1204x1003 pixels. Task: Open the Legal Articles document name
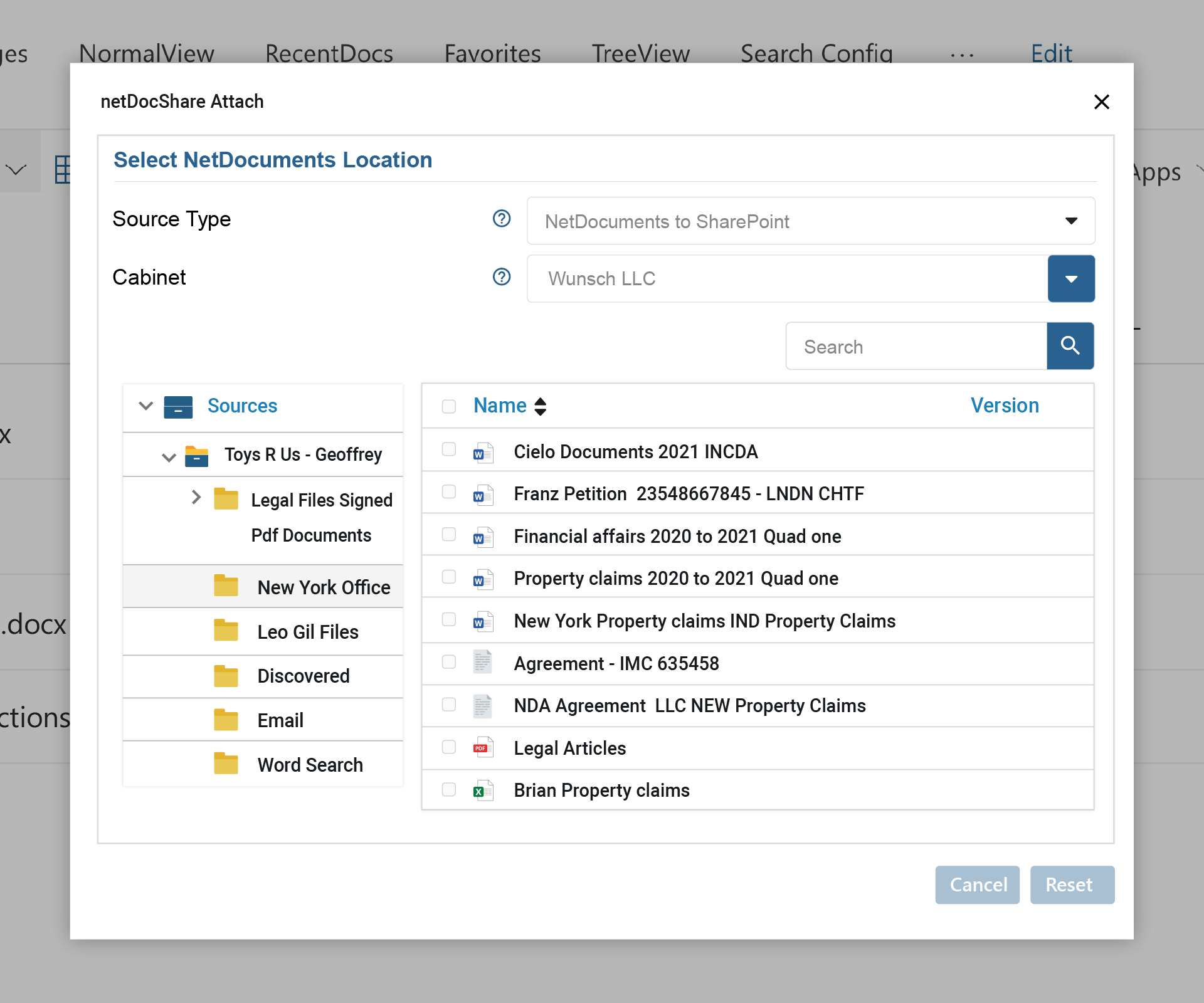point(570,748)
